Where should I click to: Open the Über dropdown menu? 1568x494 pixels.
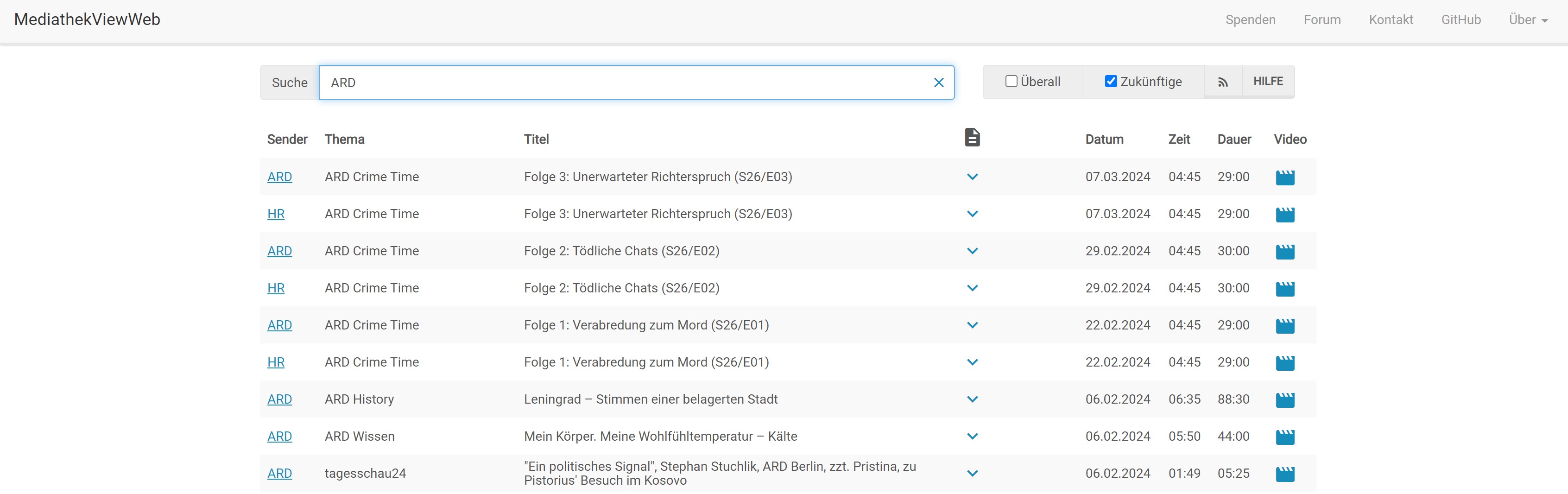(x=1528, y=20)
